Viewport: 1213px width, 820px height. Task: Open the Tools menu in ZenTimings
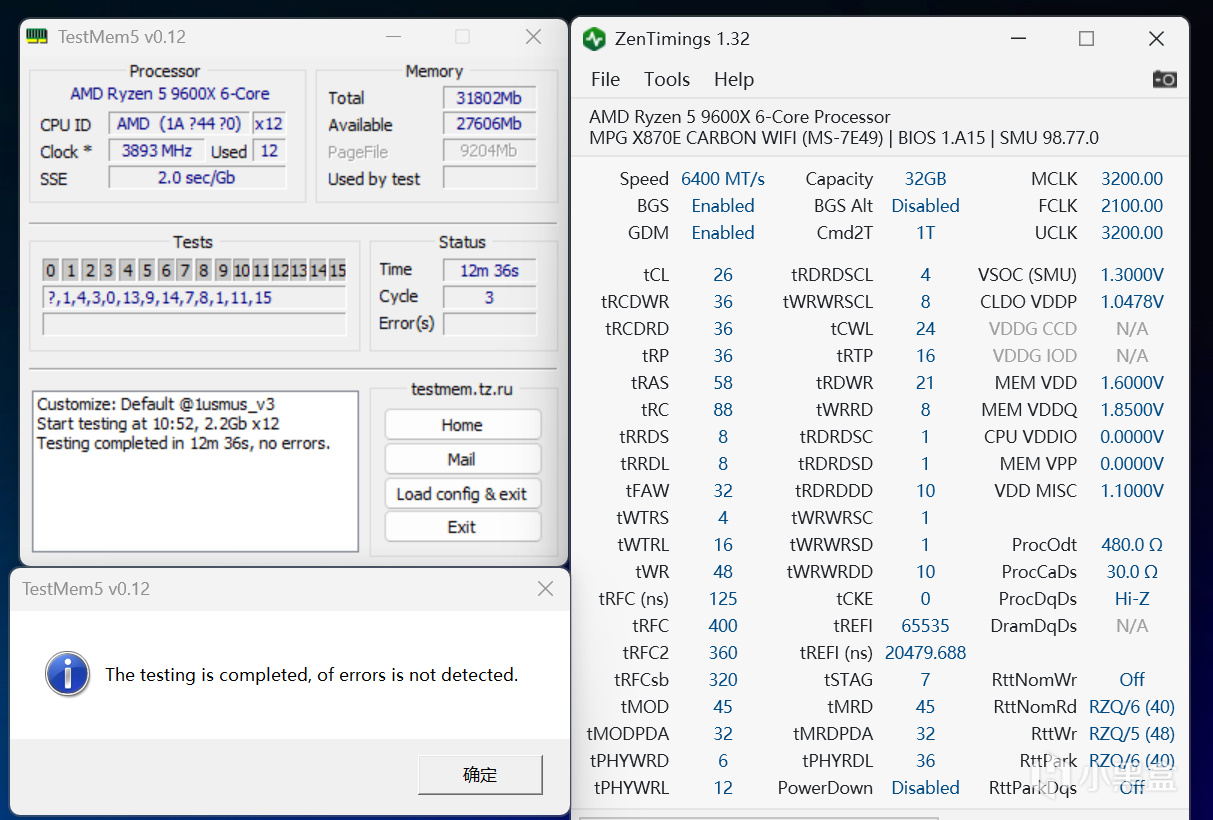(x=667, y=79)
